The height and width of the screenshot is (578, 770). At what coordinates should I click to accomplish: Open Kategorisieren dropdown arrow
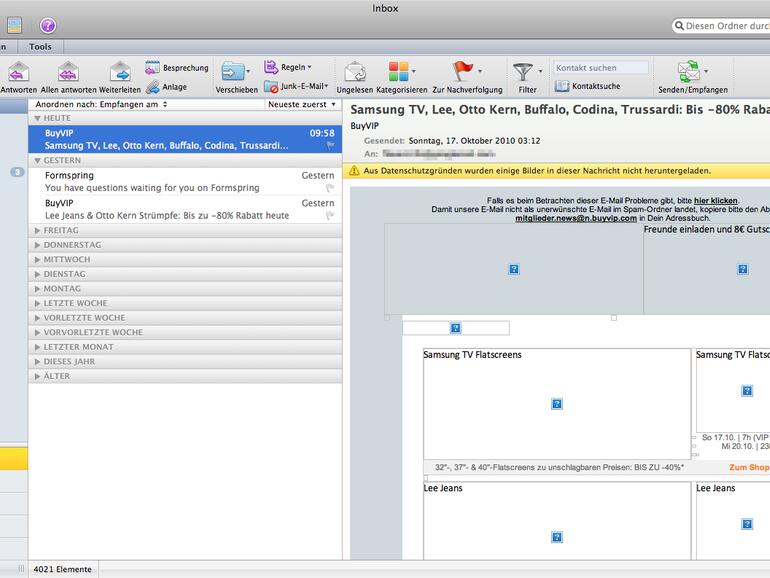point(413,72)
